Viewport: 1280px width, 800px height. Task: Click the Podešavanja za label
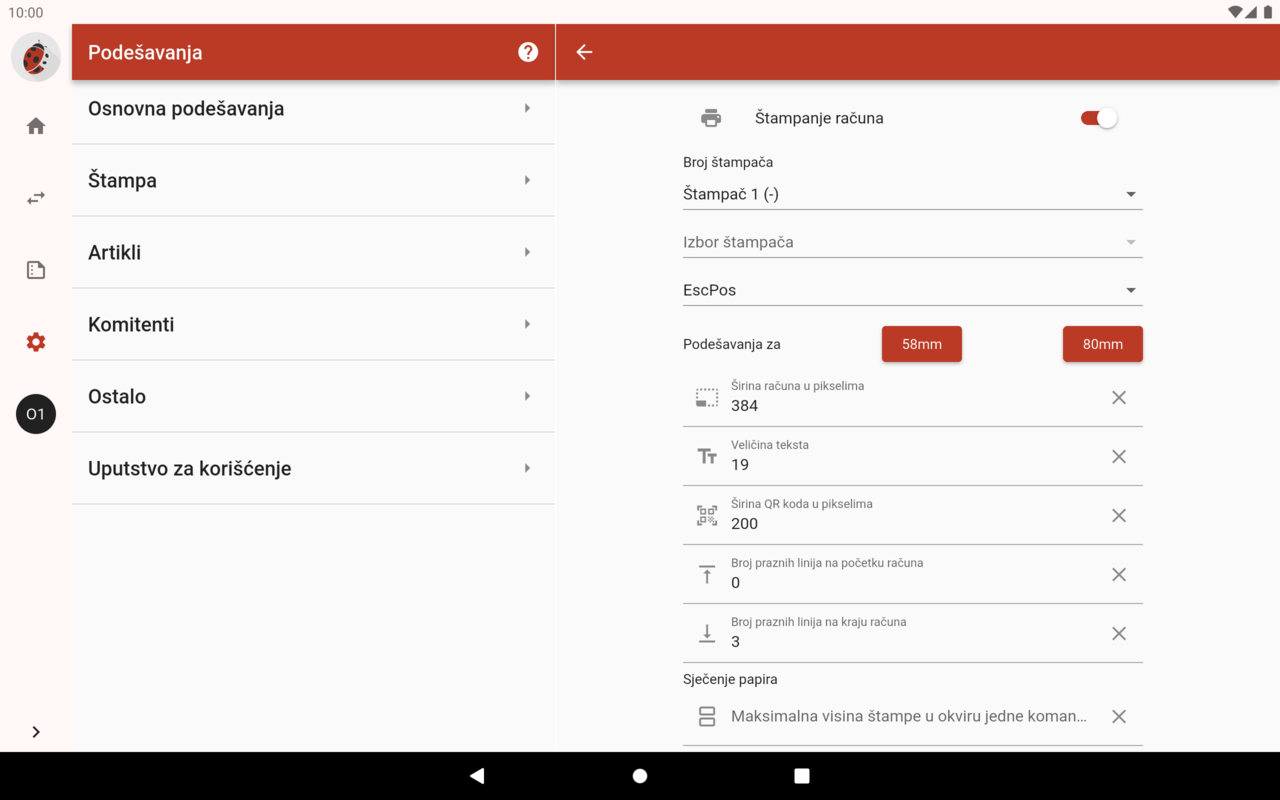[732, 344]
